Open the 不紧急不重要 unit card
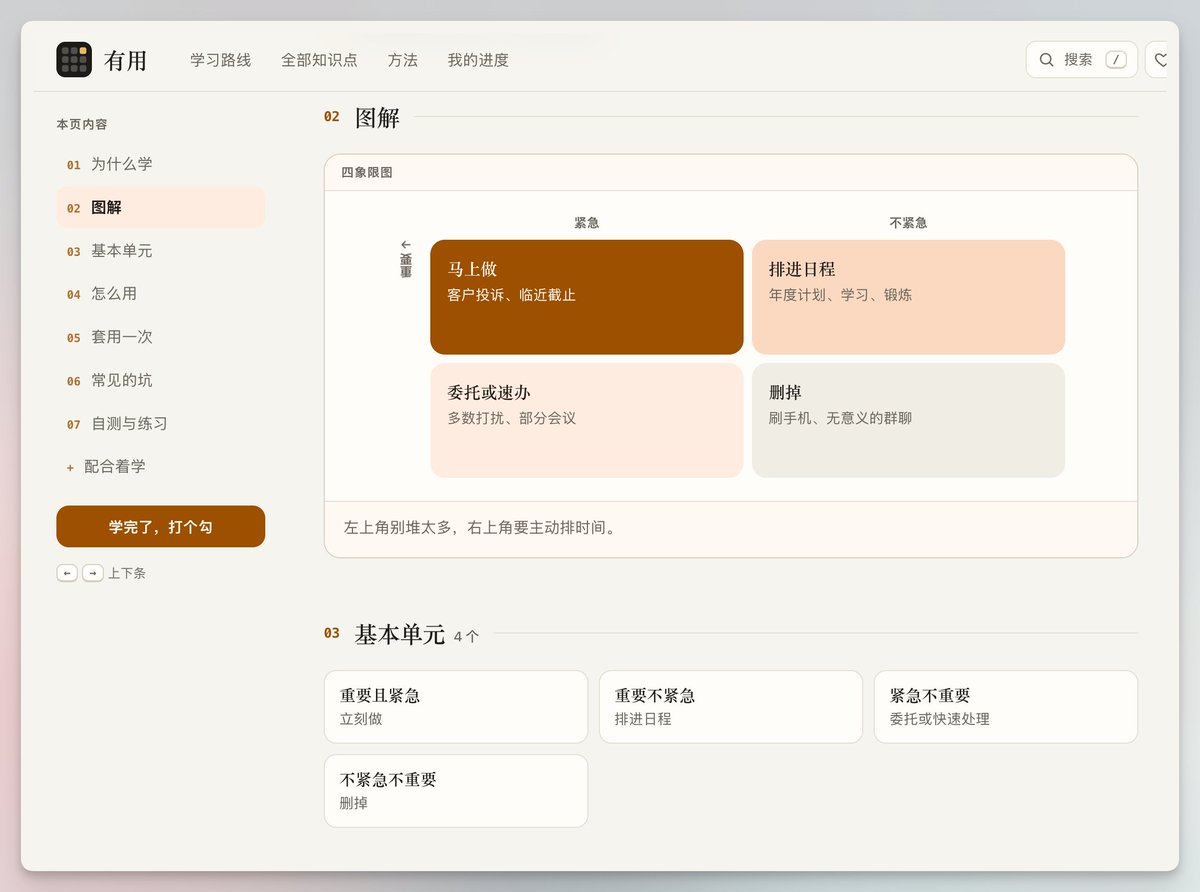1200x892 pixels. [x=456, y=791]
